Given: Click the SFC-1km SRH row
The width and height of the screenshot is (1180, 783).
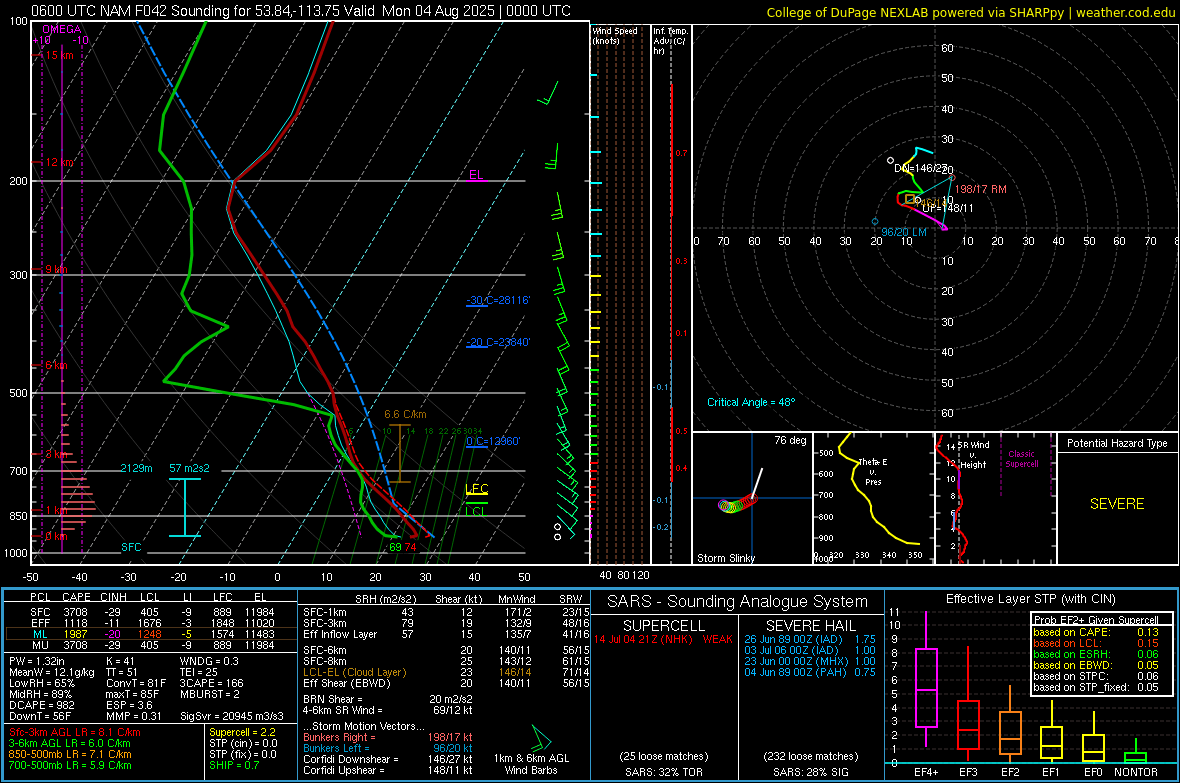Looking at the screenshot, I should 446,612.
